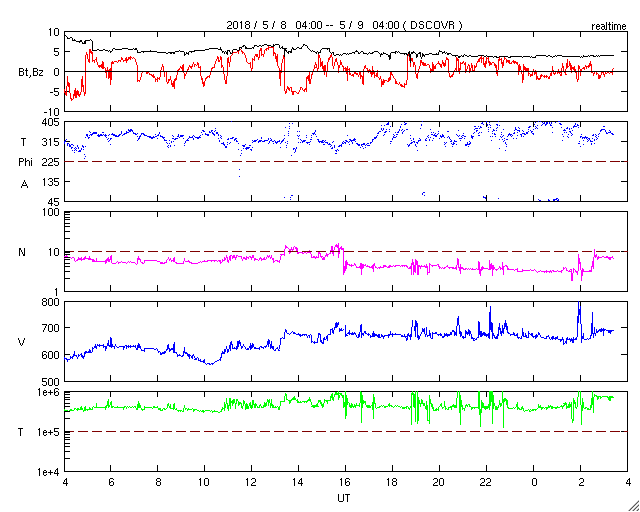Click the "315" tick value
The height and width of the screenshot is (512, 640).
click(x=52, y=142)
